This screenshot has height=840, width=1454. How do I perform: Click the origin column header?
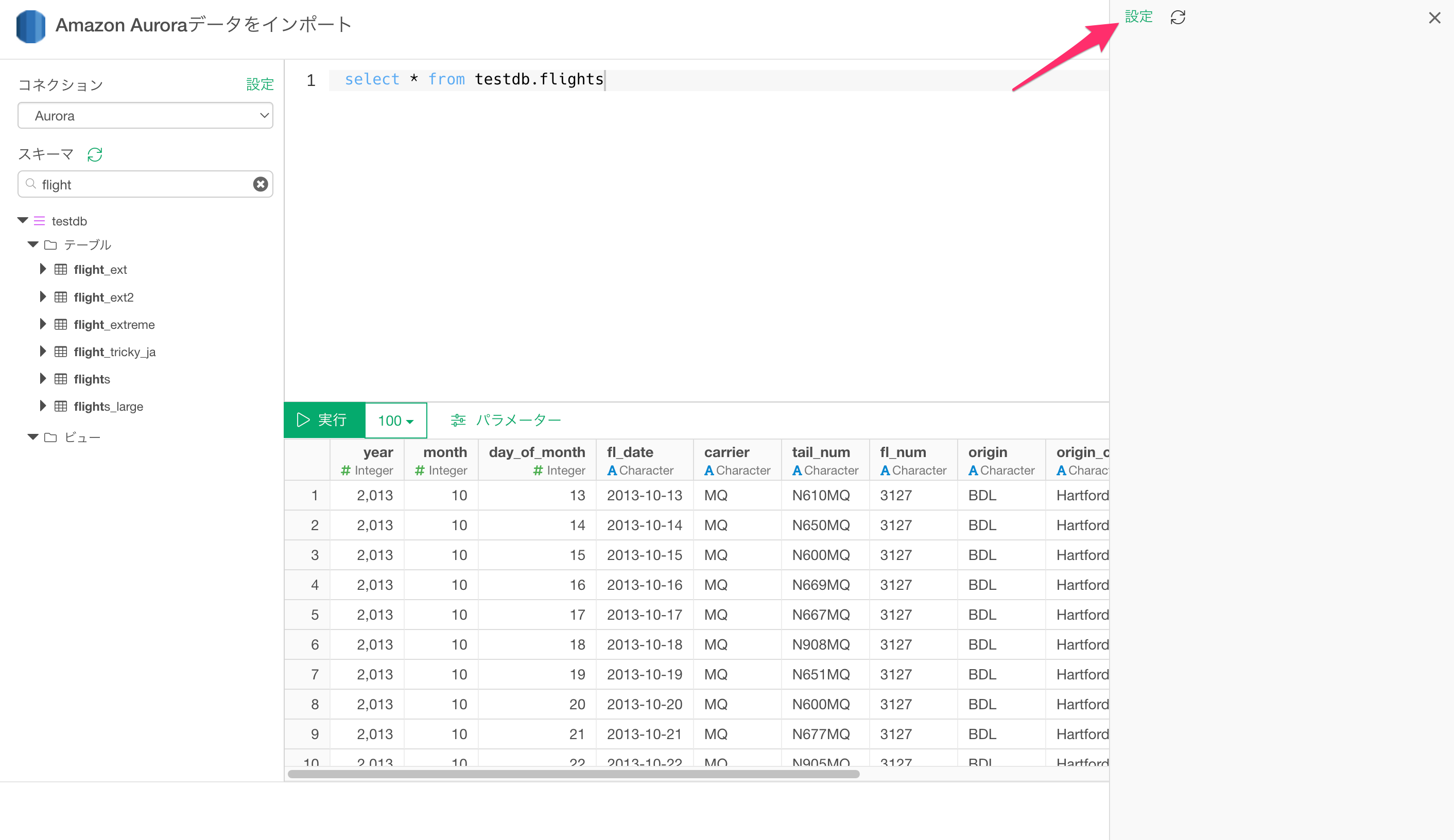click(1001, 460)
